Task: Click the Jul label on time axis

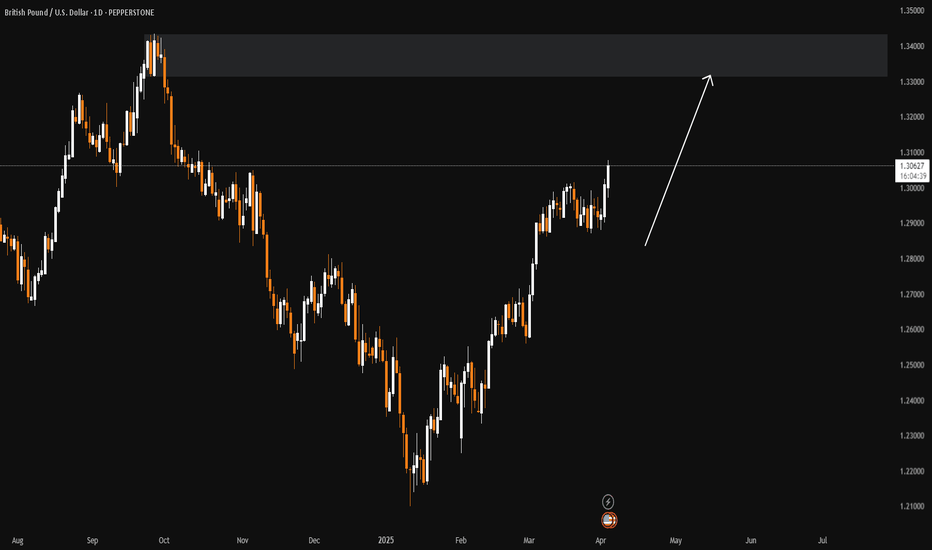Action: (823, 540)
